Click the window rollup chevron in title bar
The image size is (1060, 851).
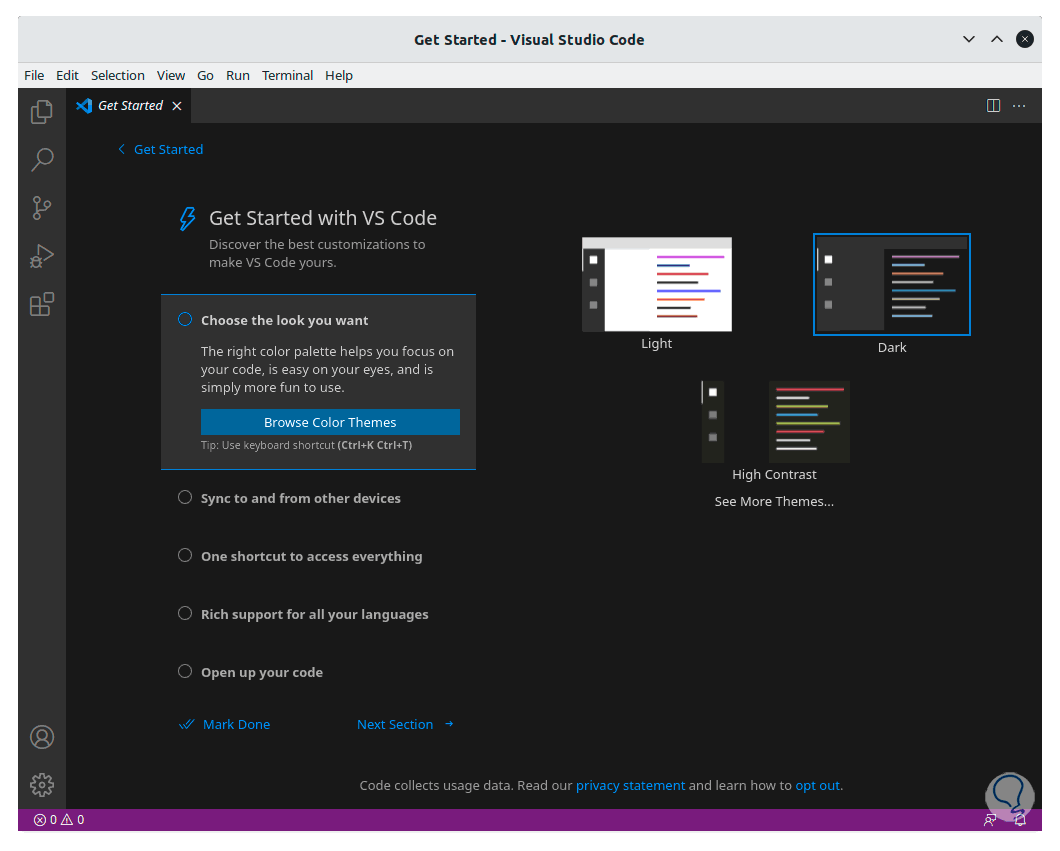pyautogui.click(x=969, y=39)
